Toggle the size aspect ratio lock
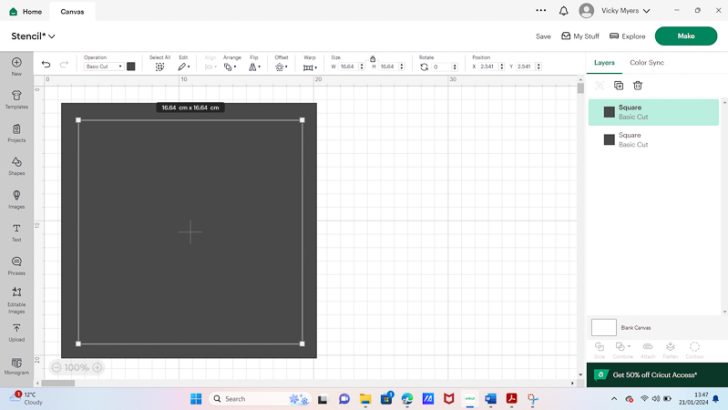 click(x=373, y=58)
